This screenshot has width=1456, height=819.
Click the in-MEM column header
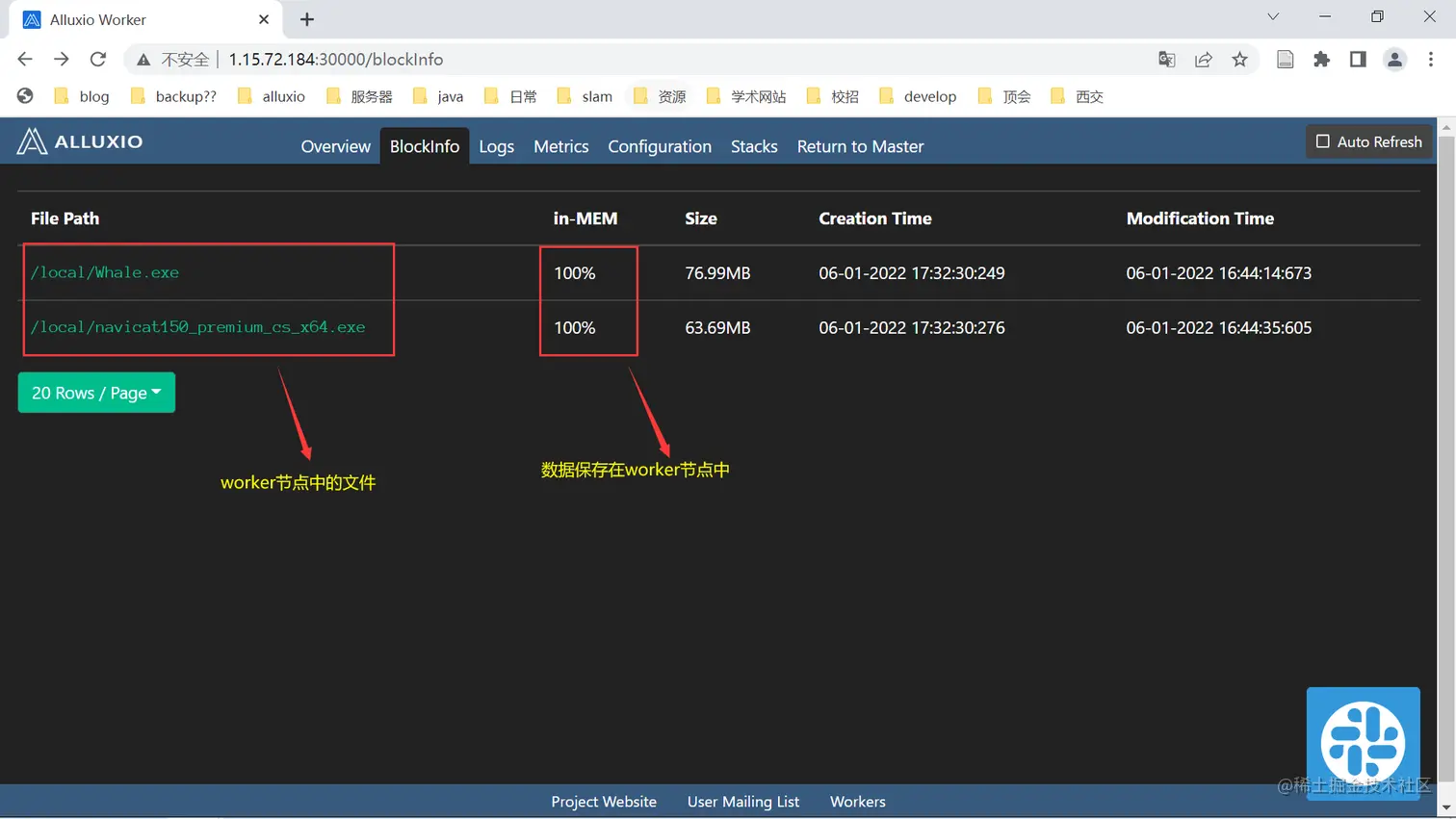click(585, 218)
